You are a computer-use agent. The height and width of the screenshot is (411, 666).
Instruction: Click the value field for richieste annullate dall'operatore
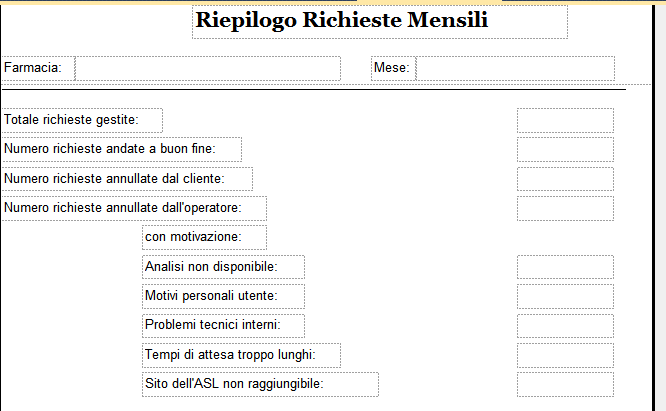coord(565,208)
